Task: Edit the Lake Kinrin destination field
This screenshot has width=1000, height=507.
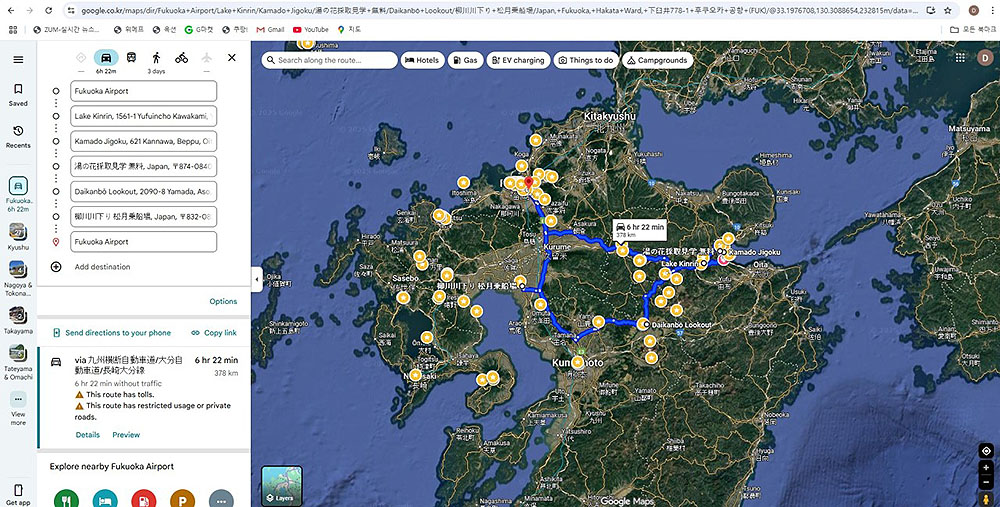Action: pos(143,116)
